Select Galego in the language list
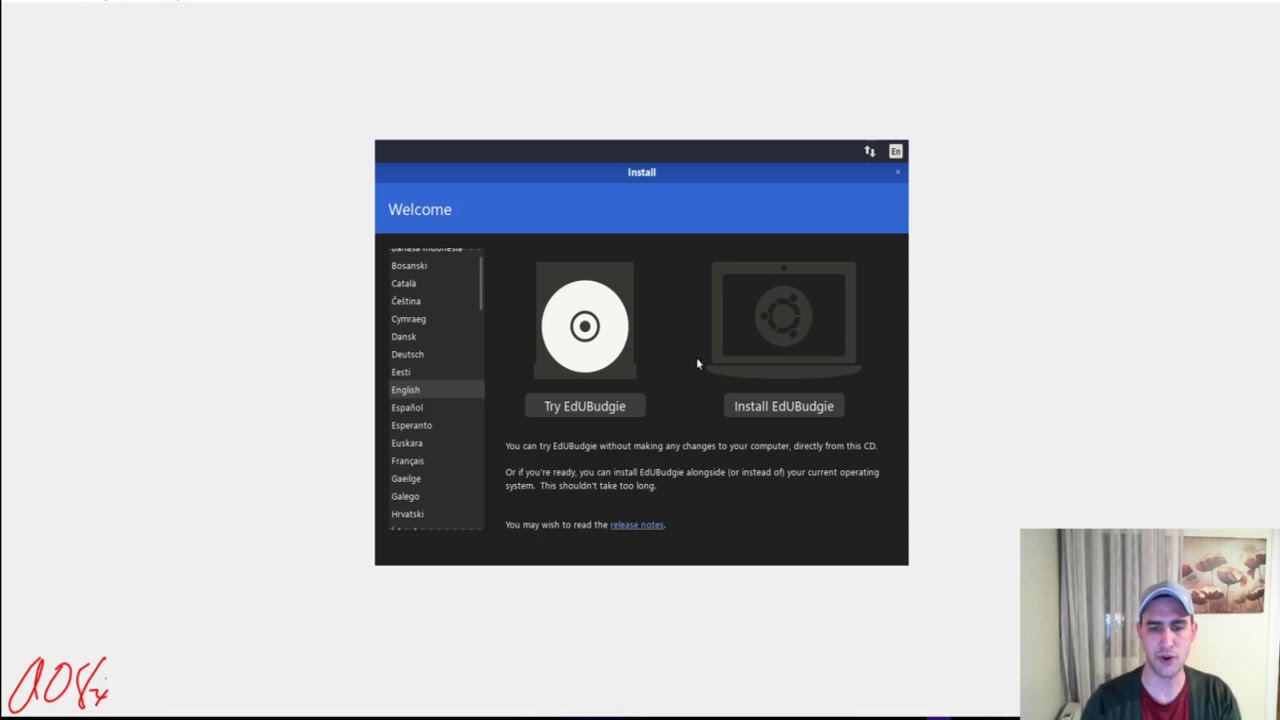This screenshot has width=1280, height=720. click(x=435, y=497)
